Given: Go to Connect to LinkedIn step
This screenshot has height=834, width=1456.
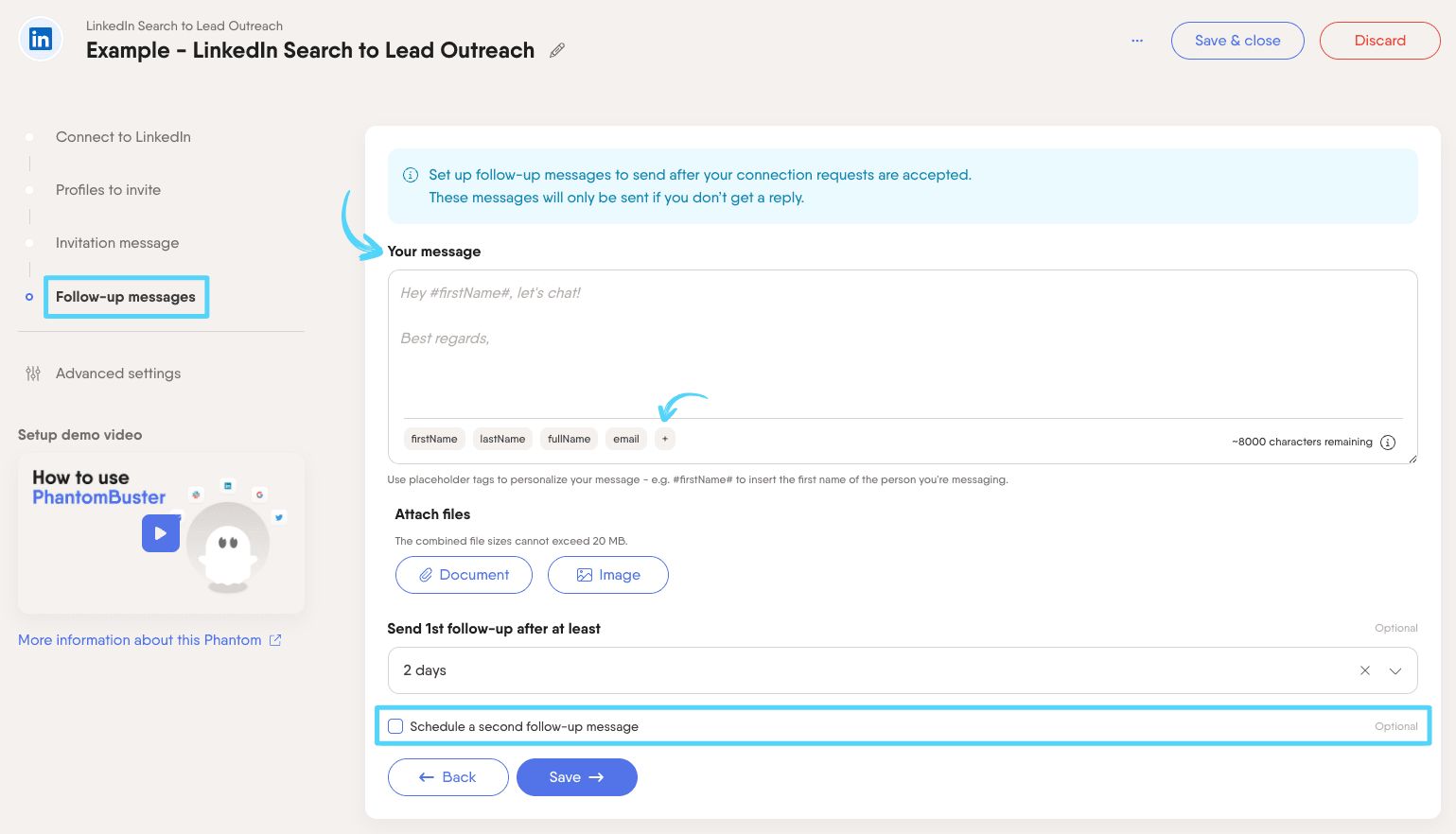Looking at the screenshot, I should (x=123, y=137).
